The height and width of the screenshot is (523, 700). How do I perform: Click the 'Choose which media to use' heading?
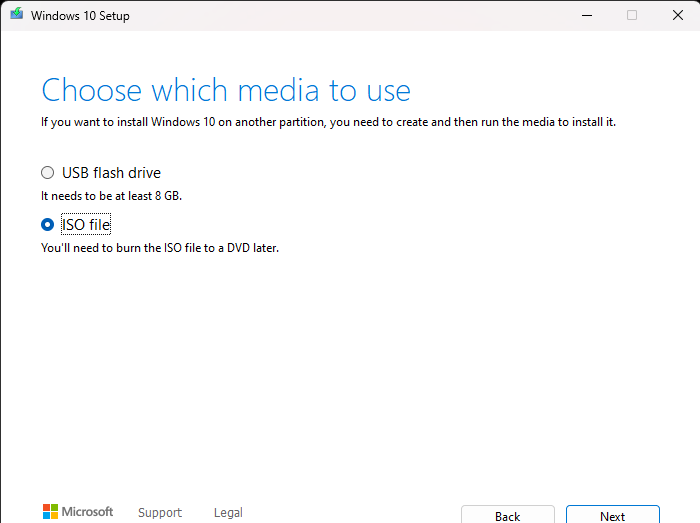[x=226, y=90]
